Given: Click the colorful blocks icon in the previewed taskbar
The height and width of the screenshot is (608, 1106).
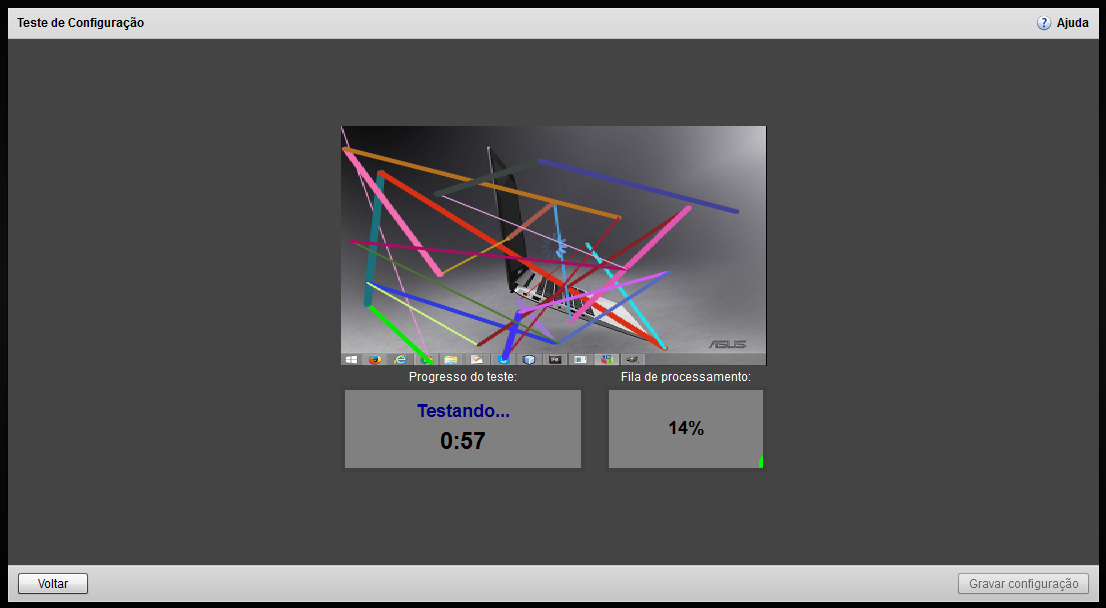Looking at the screenshot, I should (x=606, y=359).
